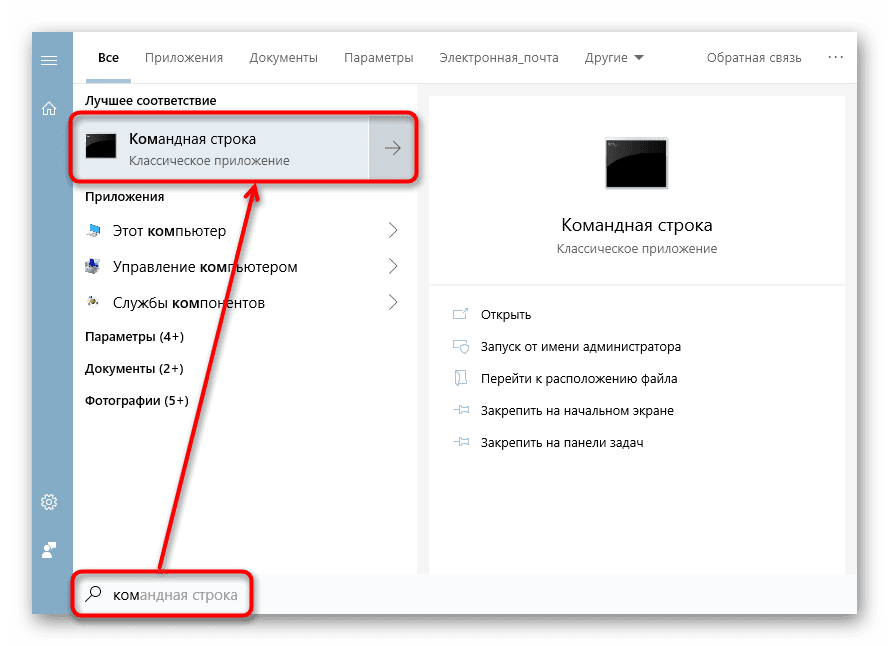The image size is (889, 646).
Task: Click the large Командная строка preview icon
Action: tap(636, 163)
